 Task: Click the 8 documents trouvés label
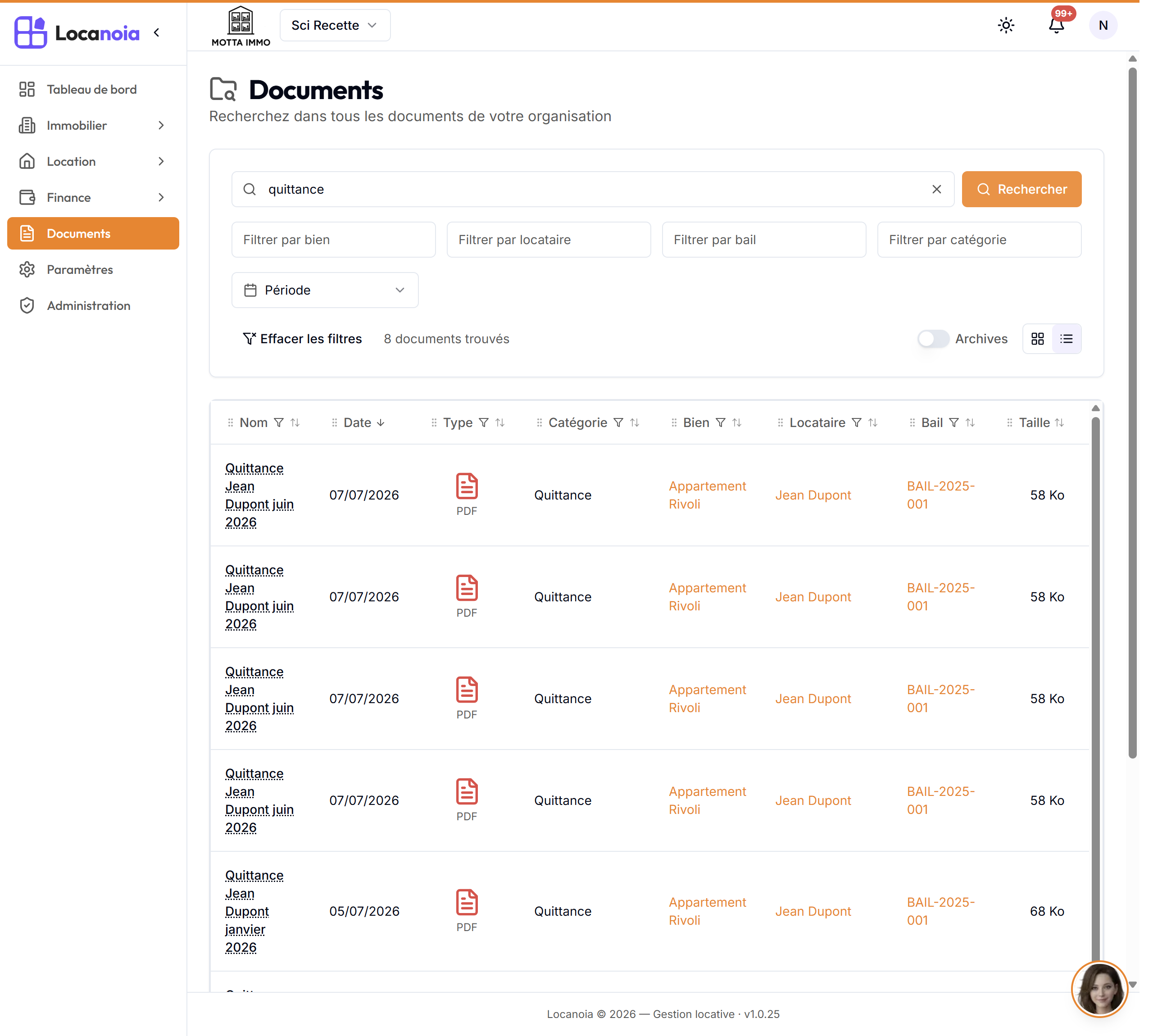pyautogui.click(x=446, y=339)
